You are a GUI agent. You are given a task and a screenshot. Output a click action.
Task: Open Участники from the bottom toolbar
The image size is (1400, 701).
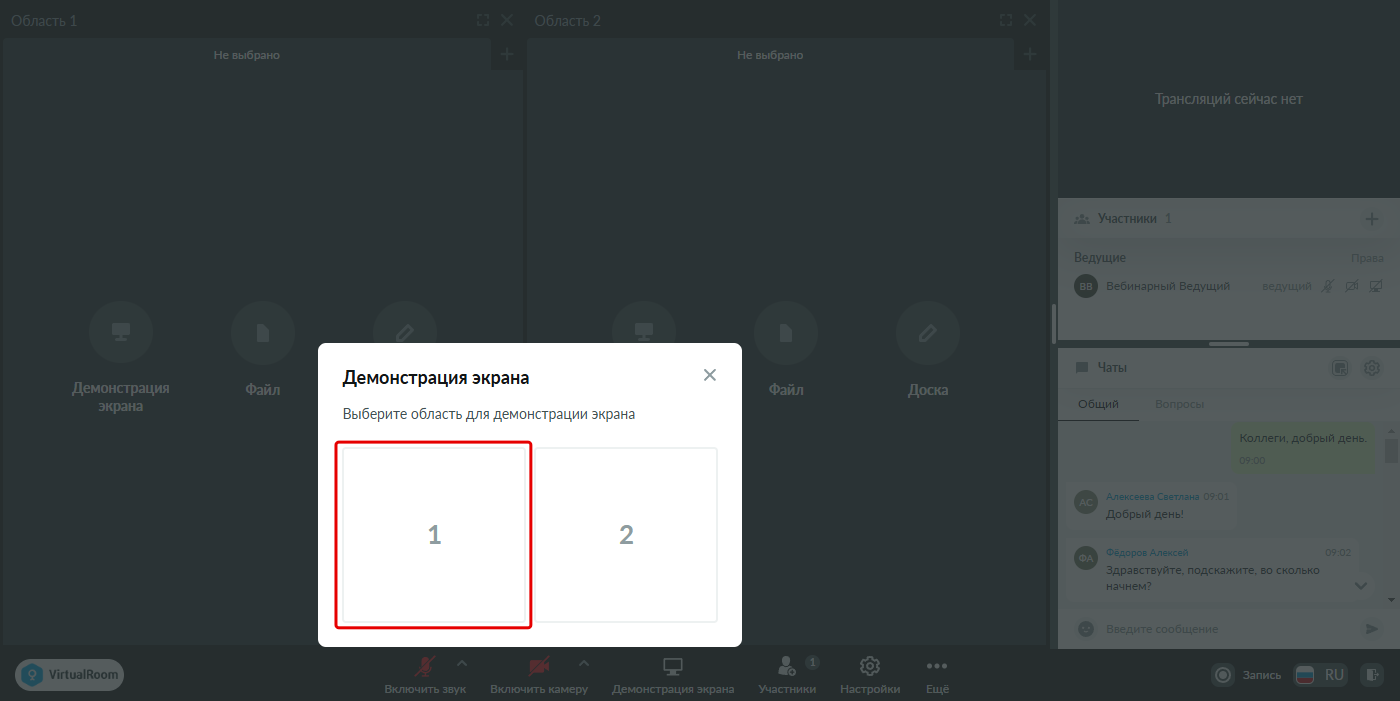point(787,676)
